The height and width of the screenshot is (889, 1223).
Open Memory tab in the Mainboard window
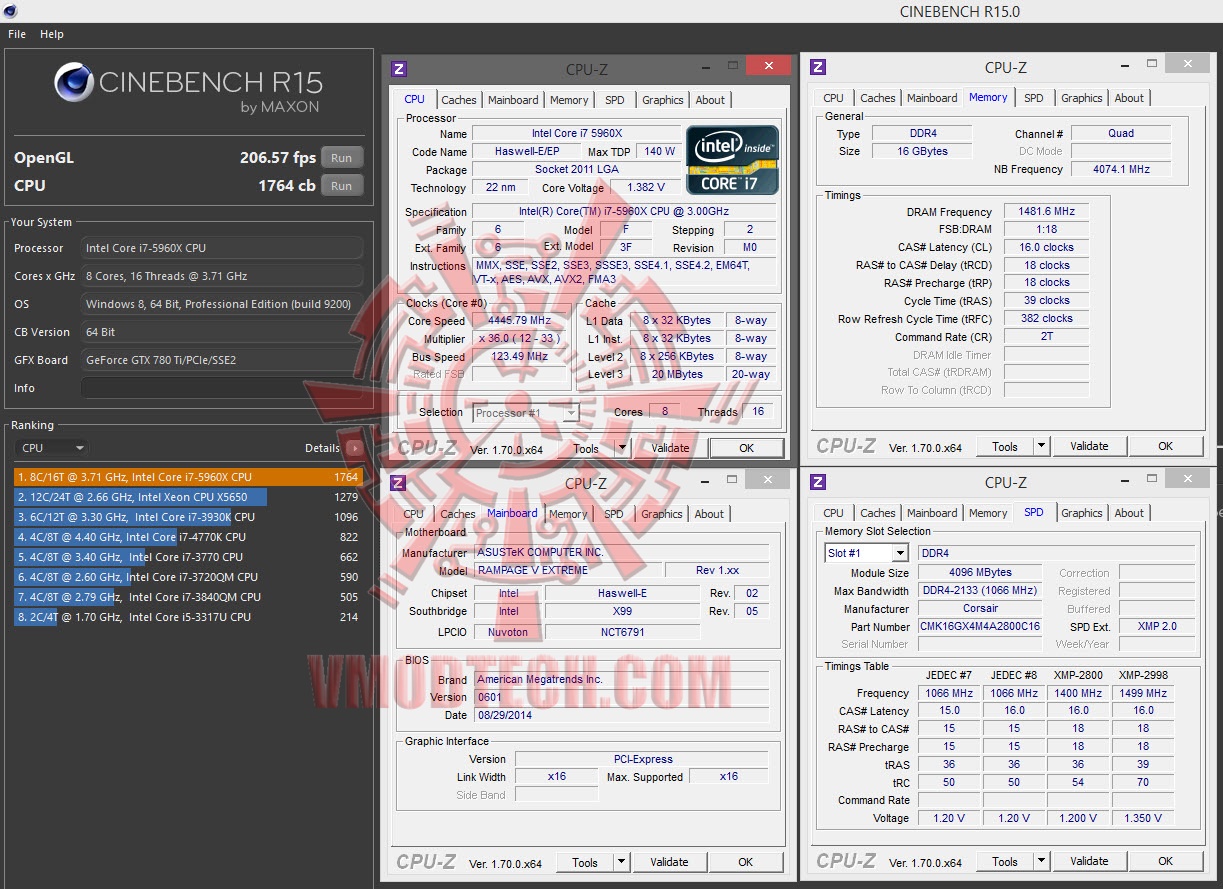[568, 514]
